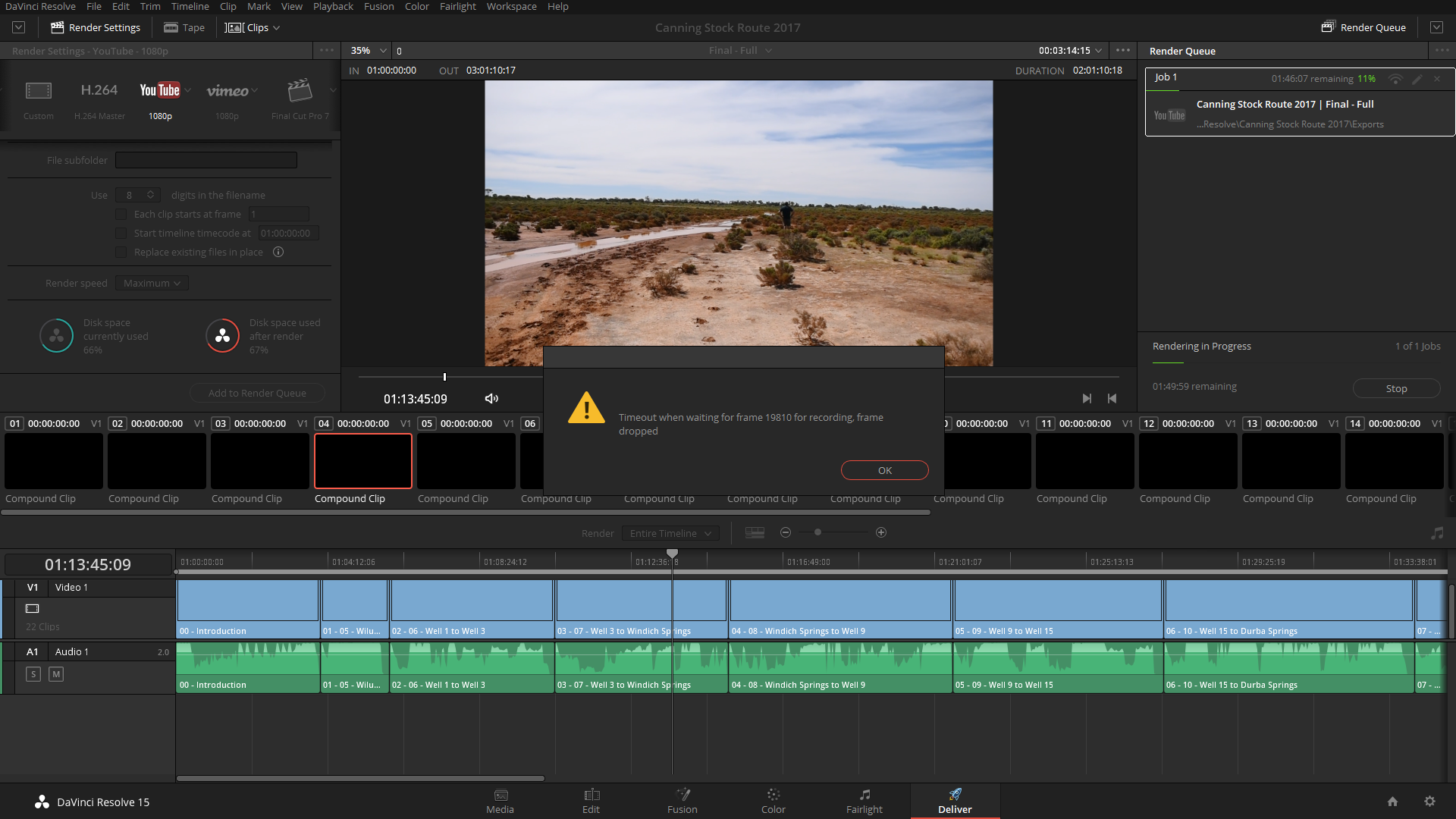This screenshot has width=1456, height=819.
Task: Toggle timeline view options icon
Action: pyautogui.click(x=755, y=533)
